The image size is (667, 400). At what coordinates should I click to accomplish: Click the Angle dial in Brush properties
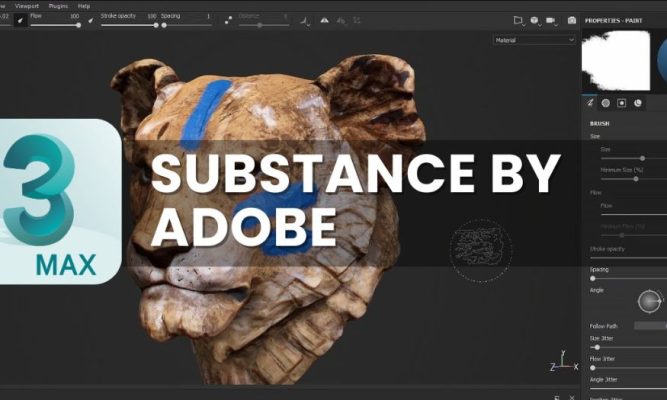(x=651, y=300)
